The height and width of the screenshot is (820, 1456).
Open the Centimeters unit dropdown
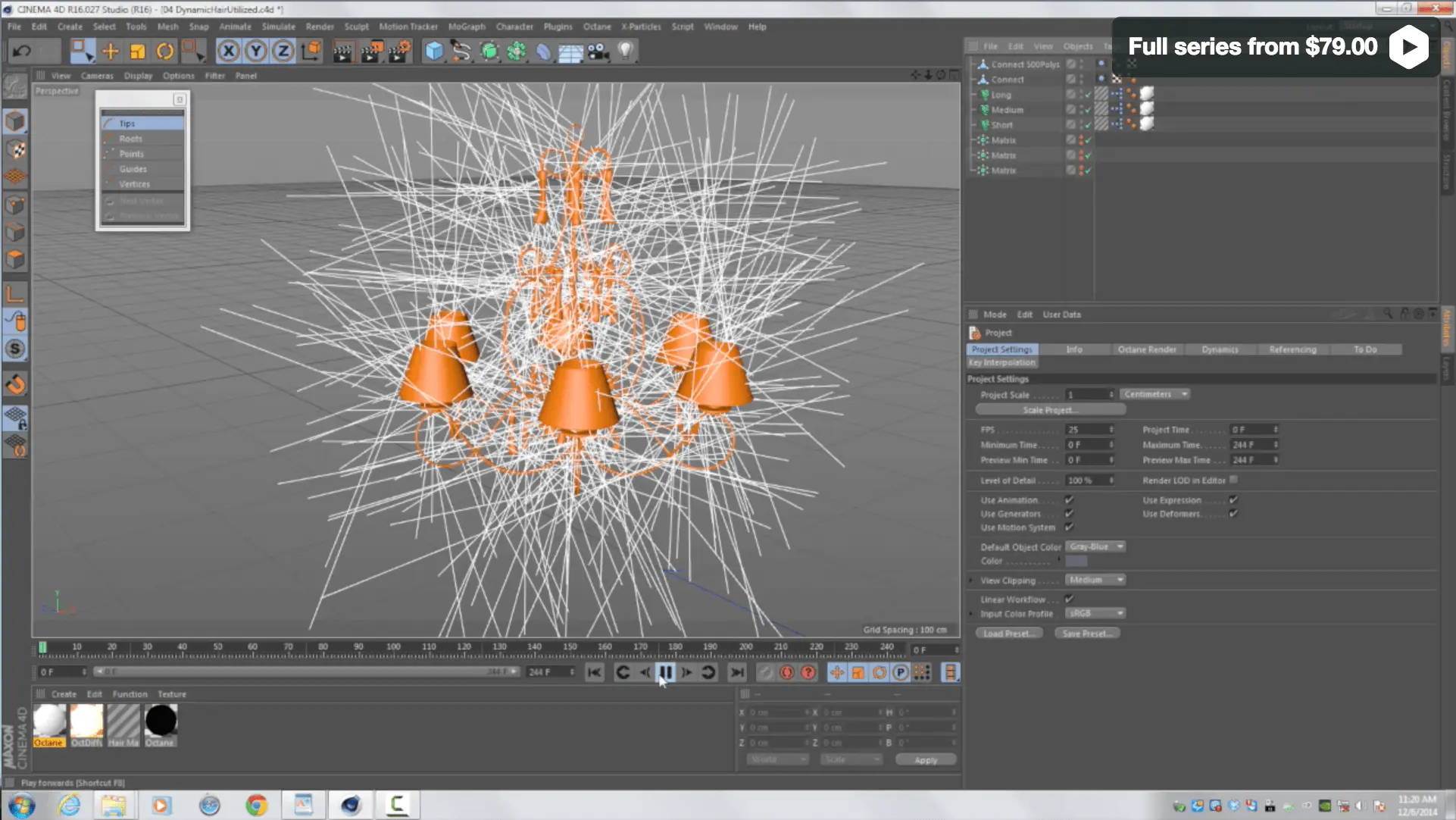pos(1155,394)
